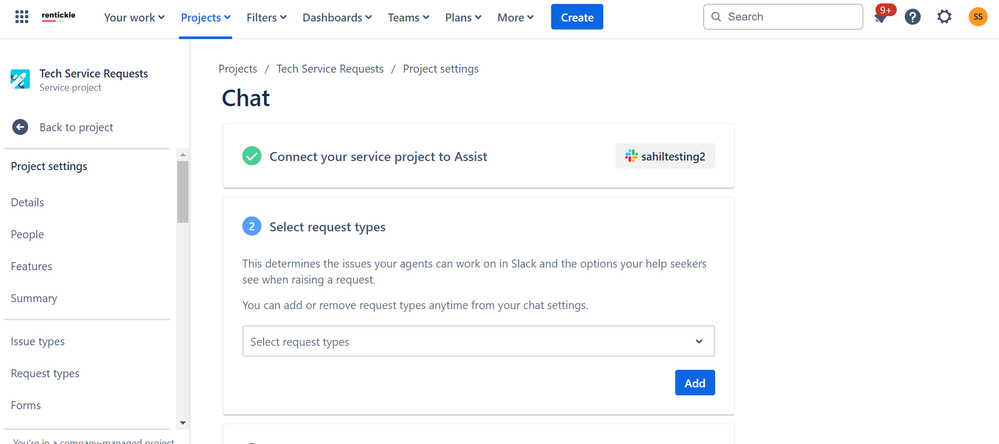999x444 pixels.
Task: Click the Connect your service project to Assist text
Action: coord(378,157)
